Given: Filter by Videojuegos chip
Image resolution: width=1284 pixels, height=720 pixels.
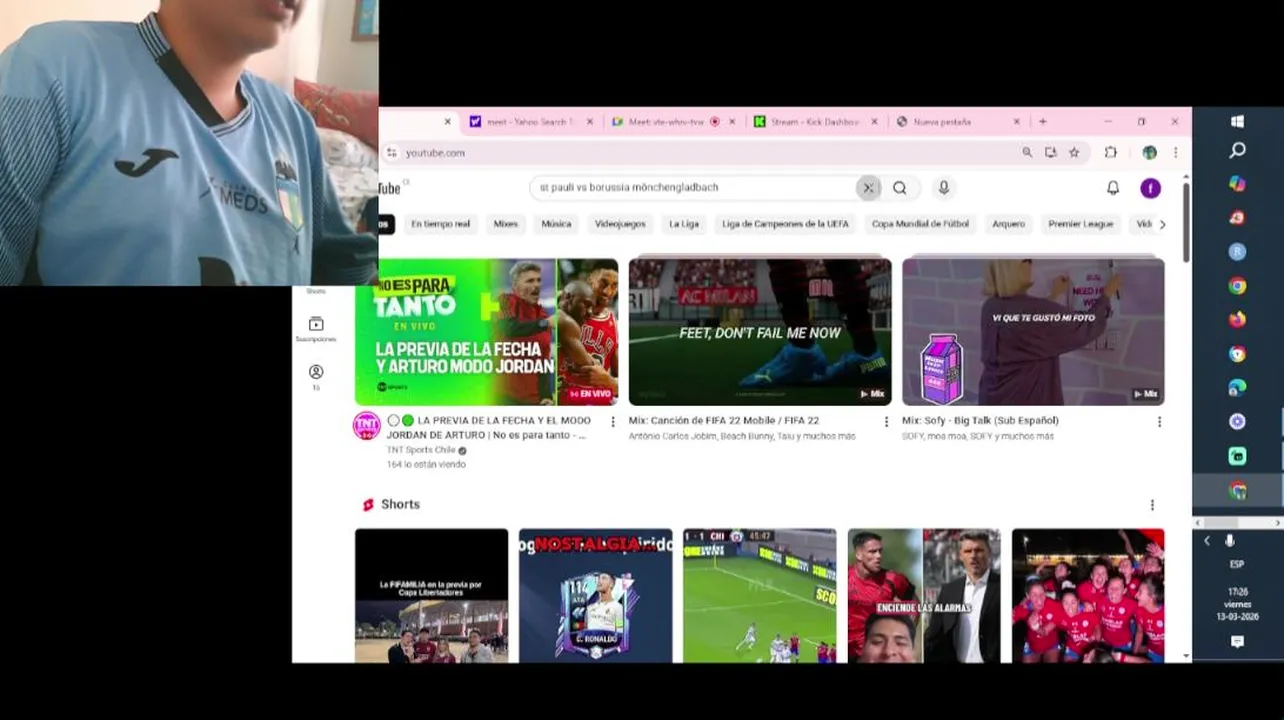Looking at the screenshot, I should point(620,224).
